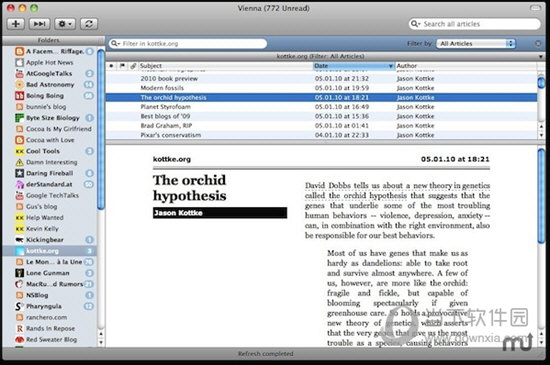Image resolution: width=550 pixels, height=365 pixels.
Task: Click the article pane scrollbar thumb
Action: (x=541, y=195)
